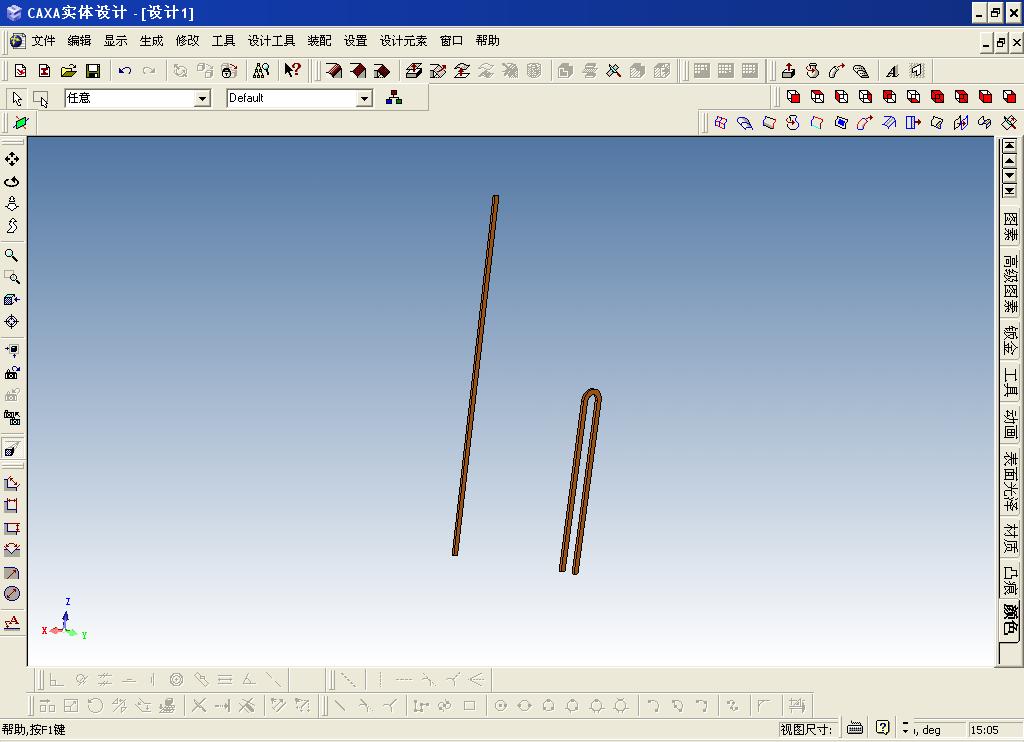The width and height of the screenshot is (1024, 742).
Task: Click the 视图尺寸 status field
Action: pyautogui.click(x=807, y=729)
